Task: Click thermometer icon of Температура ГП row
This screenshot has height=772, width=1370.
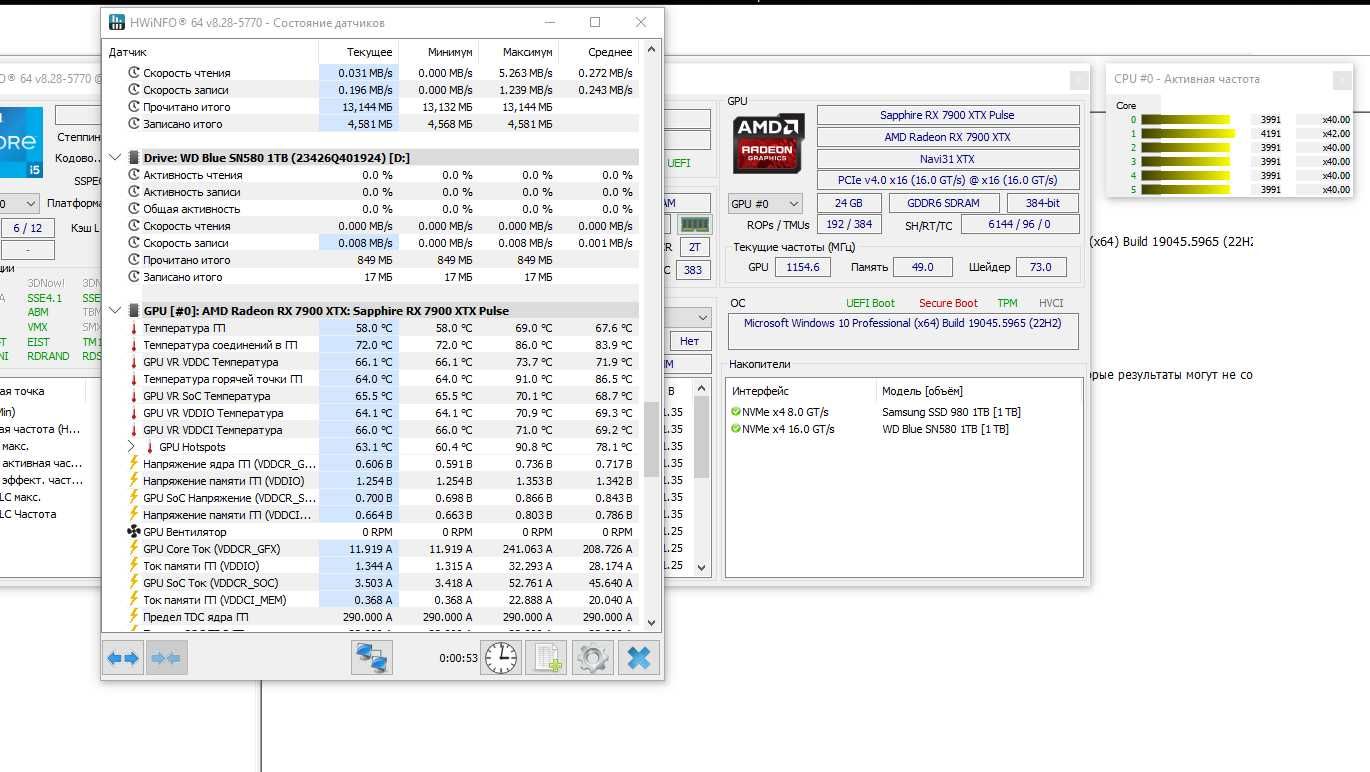Action: pyautogui.click(x=134, y=328)
